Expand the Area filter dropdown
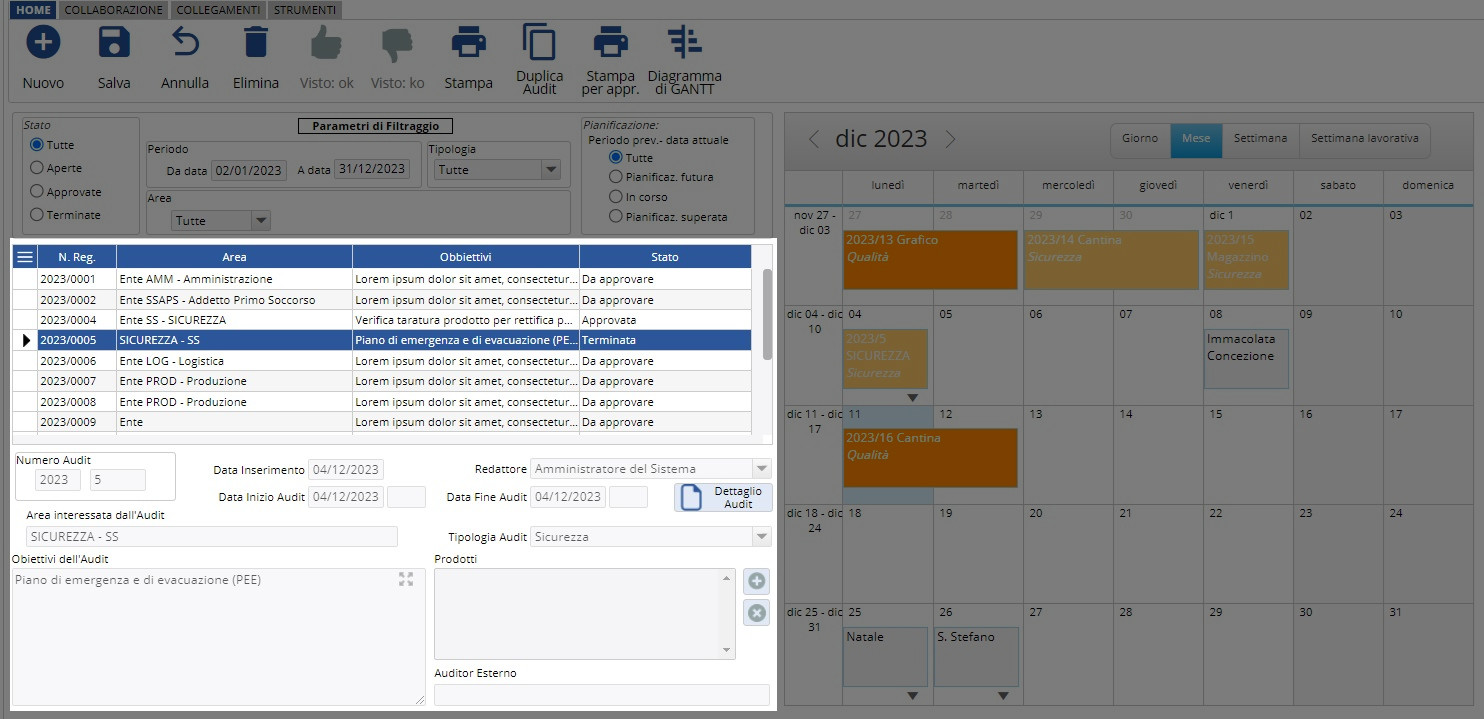The height and width of the screenshot is (719, 1484). pyautogui.click(x=261, y=221)
